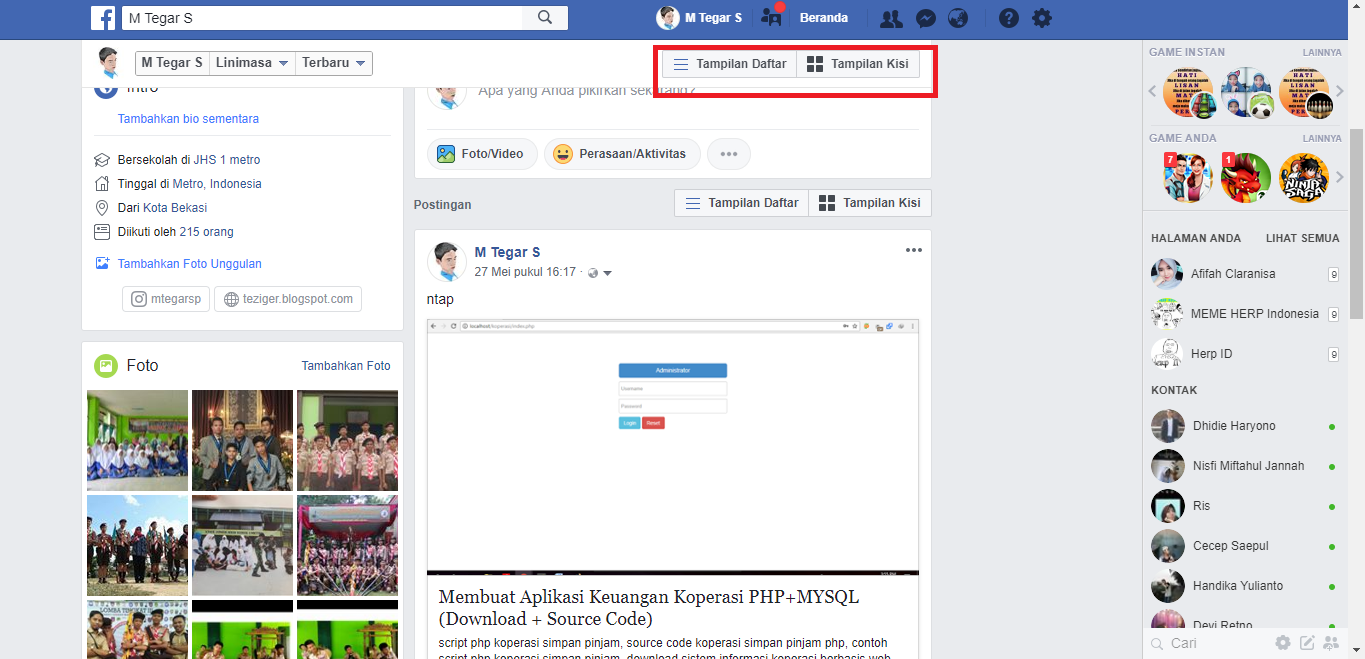Screen dimensions: 1365x659
Task: Open LAINNYA next to GAME INSTAN
Action: 1322,51
